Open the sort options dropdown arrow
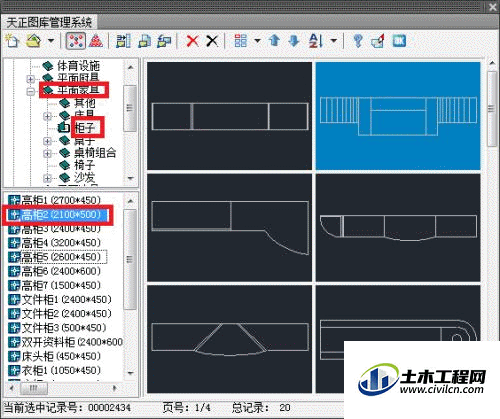This screenshot has height=419, width=500. pos(333,41)
